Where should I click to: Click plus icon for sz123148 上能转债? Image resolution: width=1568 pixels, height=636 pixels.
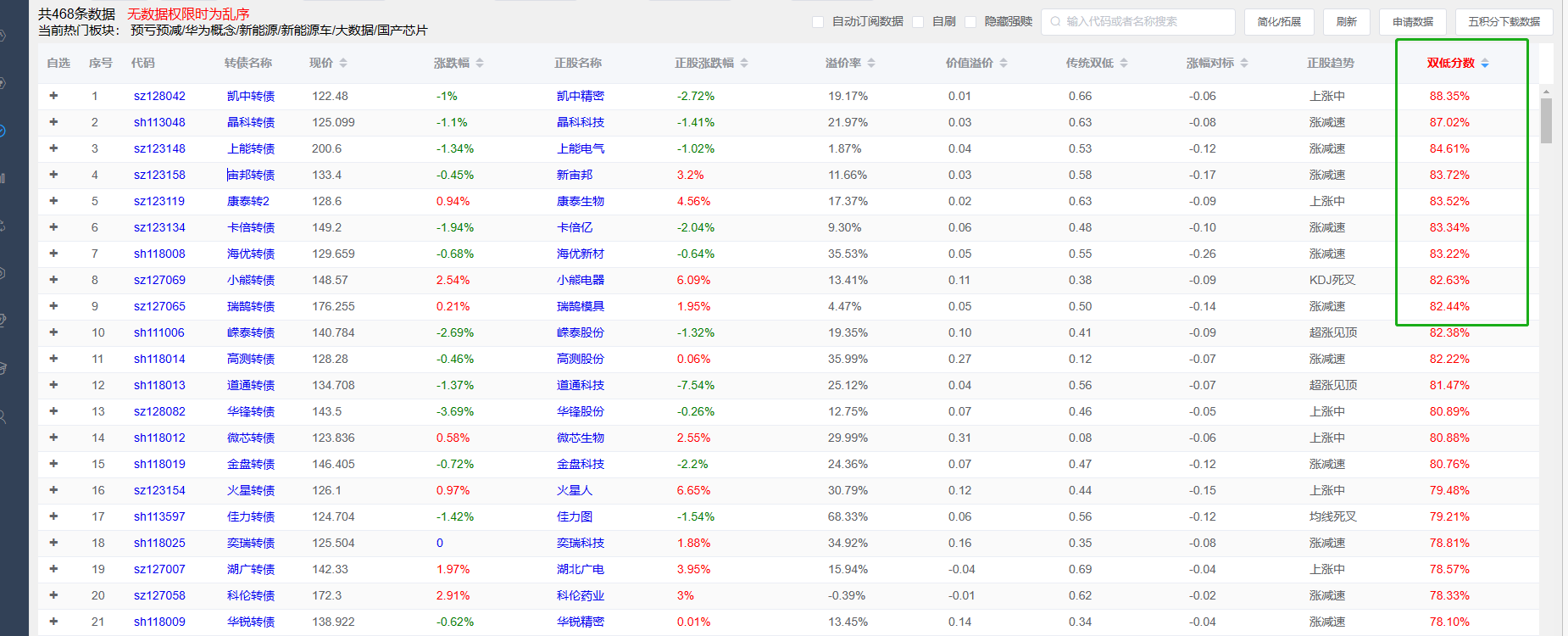(x=53, y=148)
